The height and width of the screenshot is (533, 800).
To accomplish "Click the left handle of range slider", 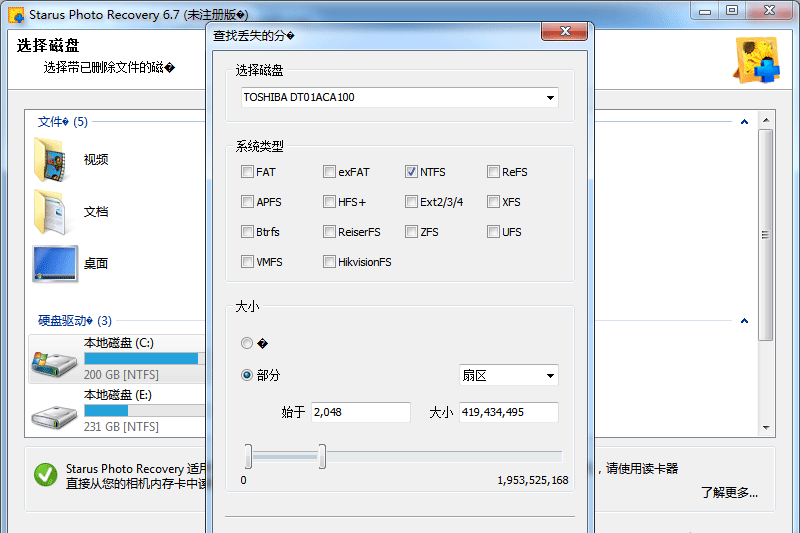I will pos(248,456).
